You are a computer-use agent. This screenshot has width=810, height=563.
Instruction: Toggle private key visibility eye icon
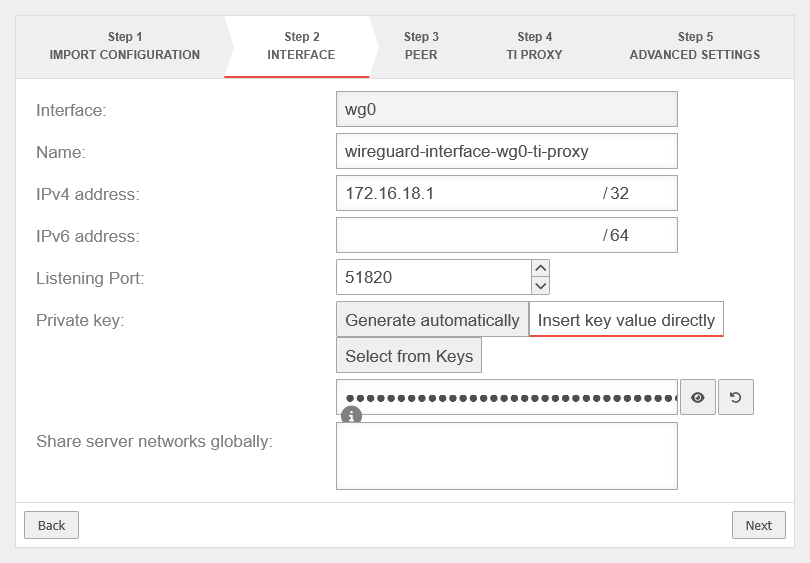click(698, 397)
